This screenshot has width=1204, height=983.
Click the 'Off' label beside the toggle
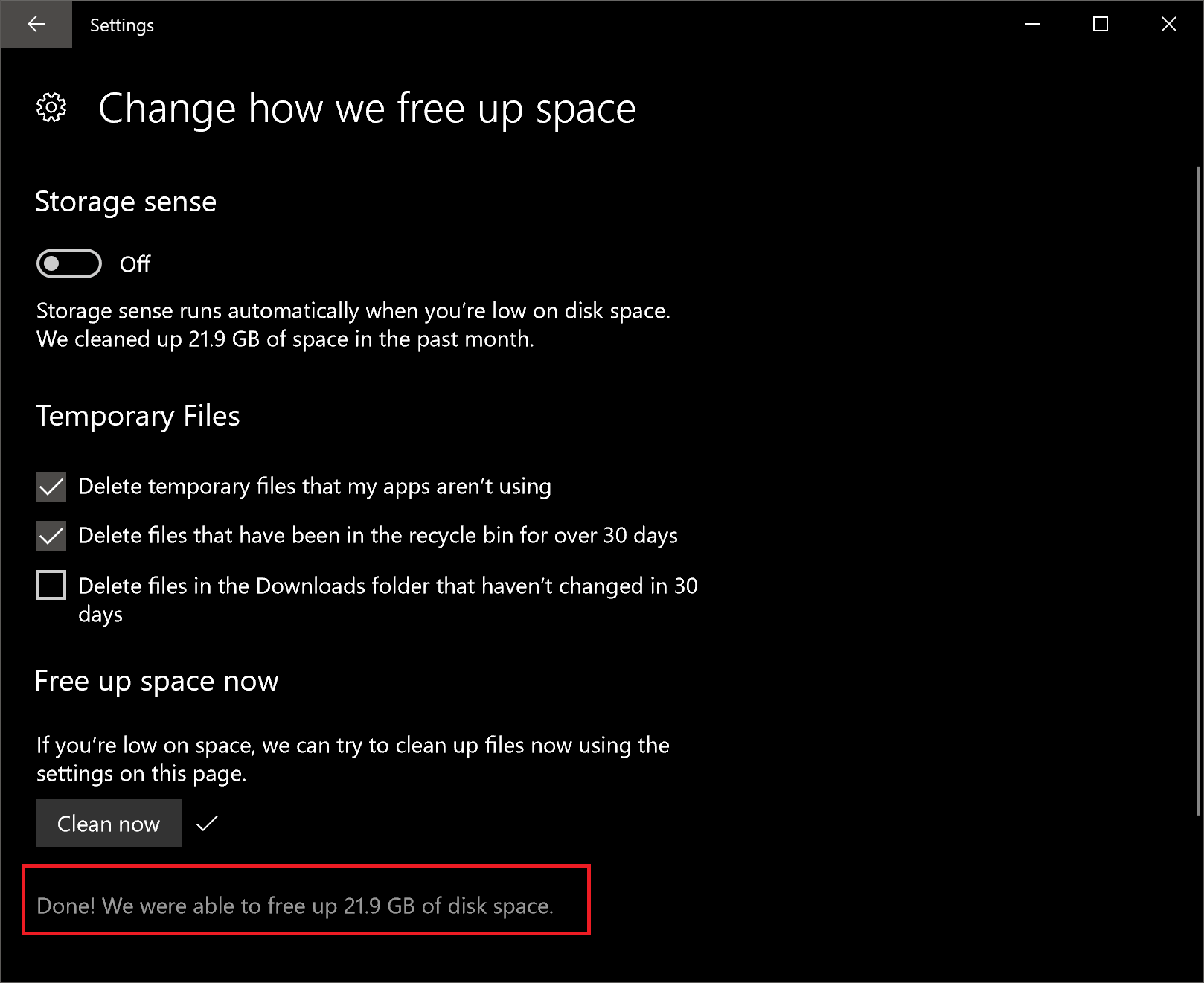[135, 264]
